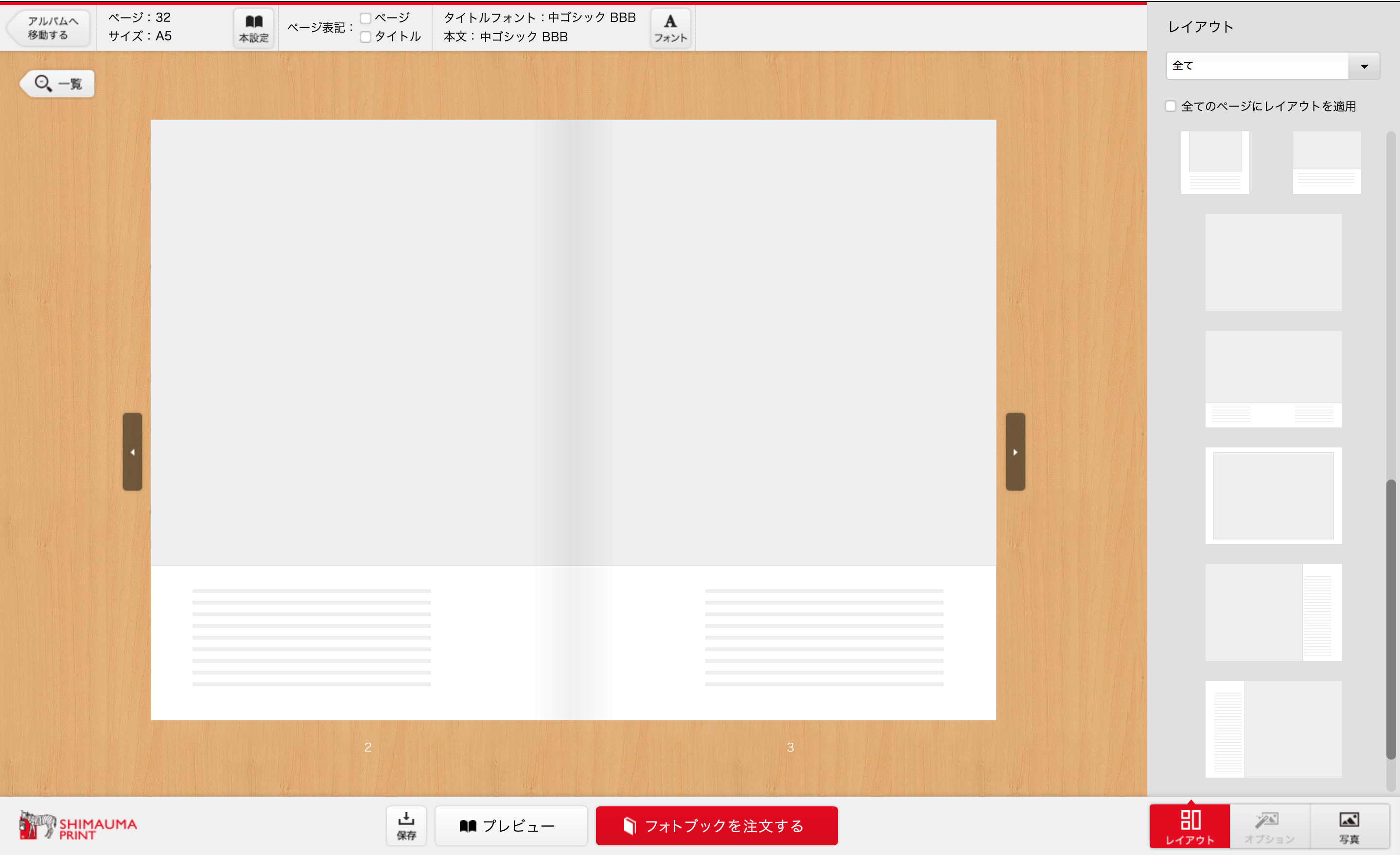Click the left page caption text block
This screenshot has width=1400, height=855.
312,637
